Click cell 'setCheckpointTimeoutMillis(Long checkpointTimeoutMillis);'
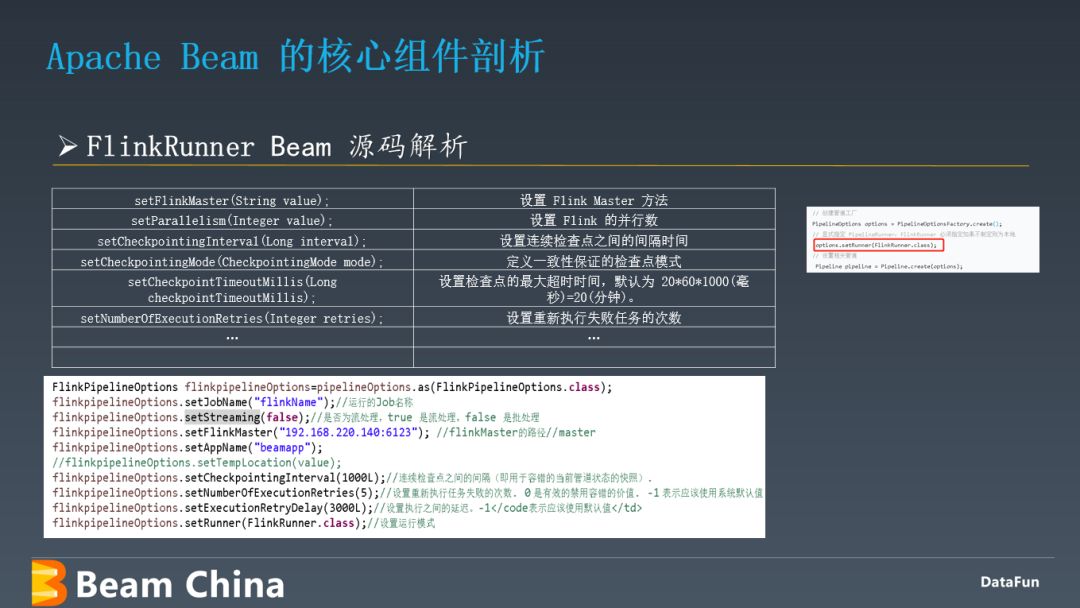Image resolution: width=1080 pixels, height=608 pixels. [x=232, y=289]
